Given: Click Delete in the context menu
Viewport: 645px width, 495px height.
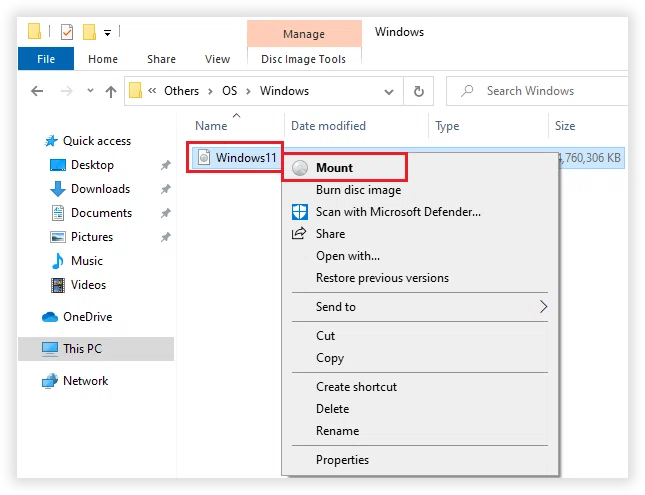Looking at the screenshot, I should (420, 409).
